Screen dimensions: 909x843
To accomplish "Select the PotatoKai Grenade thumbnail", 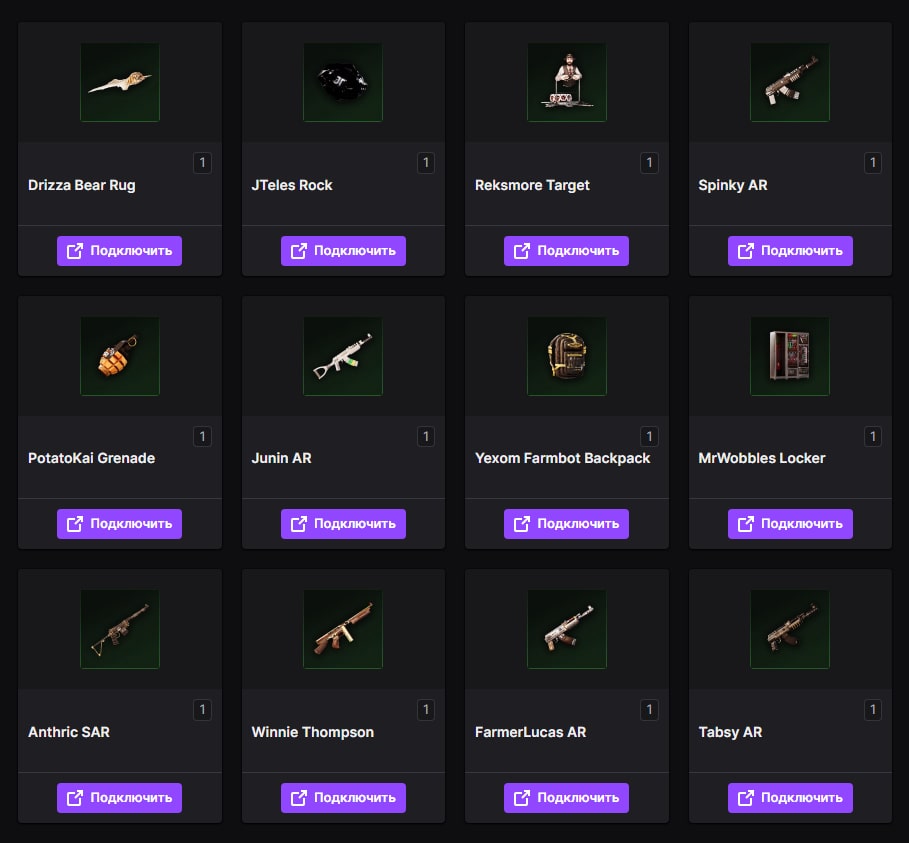I will [x=120, y=356].
